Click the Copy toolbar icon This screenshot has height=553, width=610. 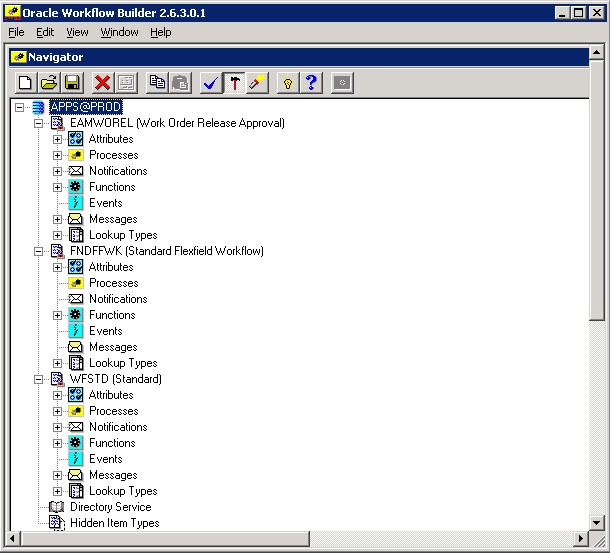pos(157,83)
